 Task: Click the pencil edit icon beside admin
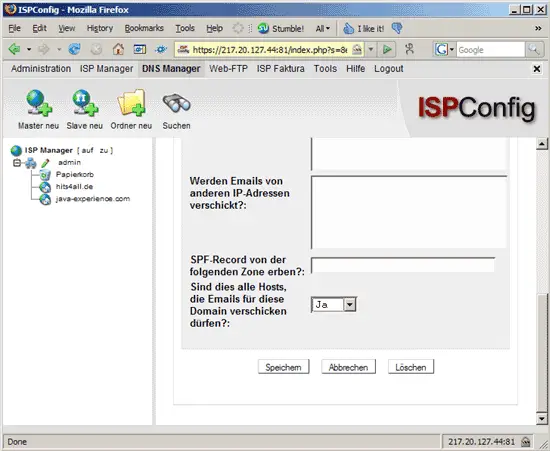point(45,163)
